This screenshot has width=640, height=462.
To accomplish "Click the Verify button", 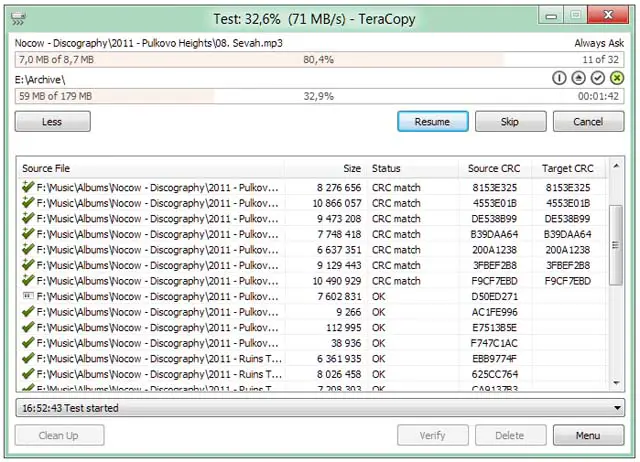I will pos(433,435).
